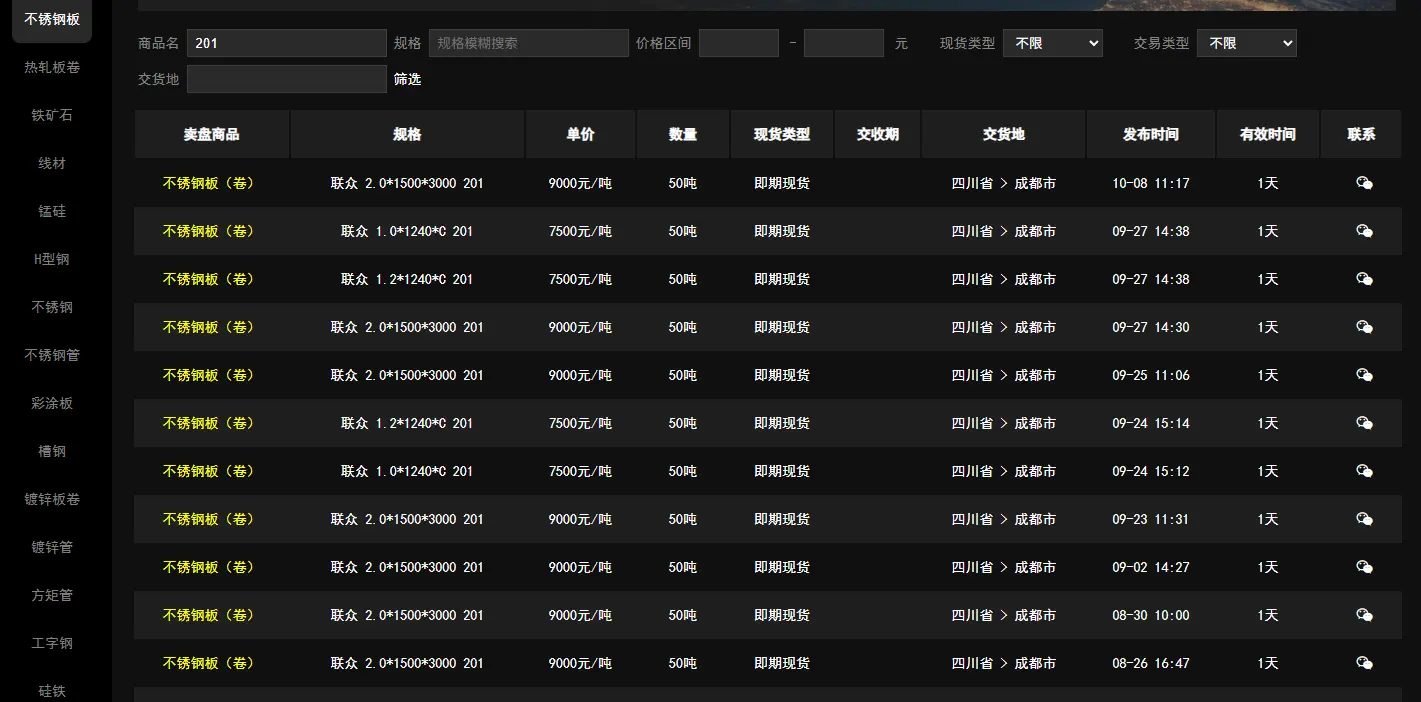
Task: Open first 不锈钢板（卷） product link
Action: coord(209,183)
